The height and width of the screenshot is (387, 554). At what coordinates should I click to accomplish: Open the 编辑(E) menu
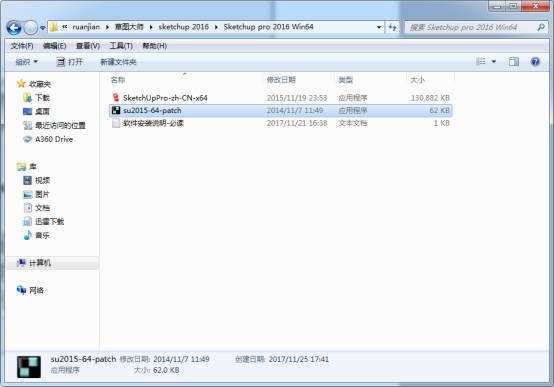tap(54, 46)
